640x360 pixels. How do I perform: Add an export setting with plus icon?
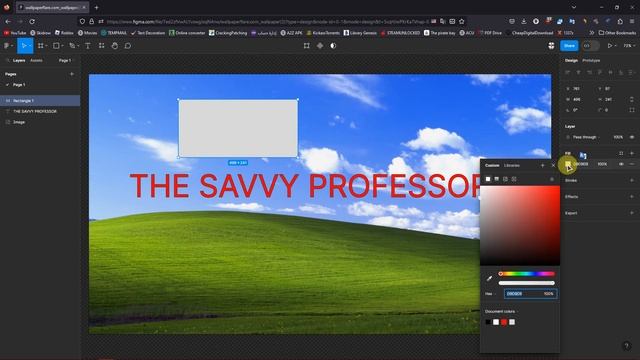click(632, 213)
